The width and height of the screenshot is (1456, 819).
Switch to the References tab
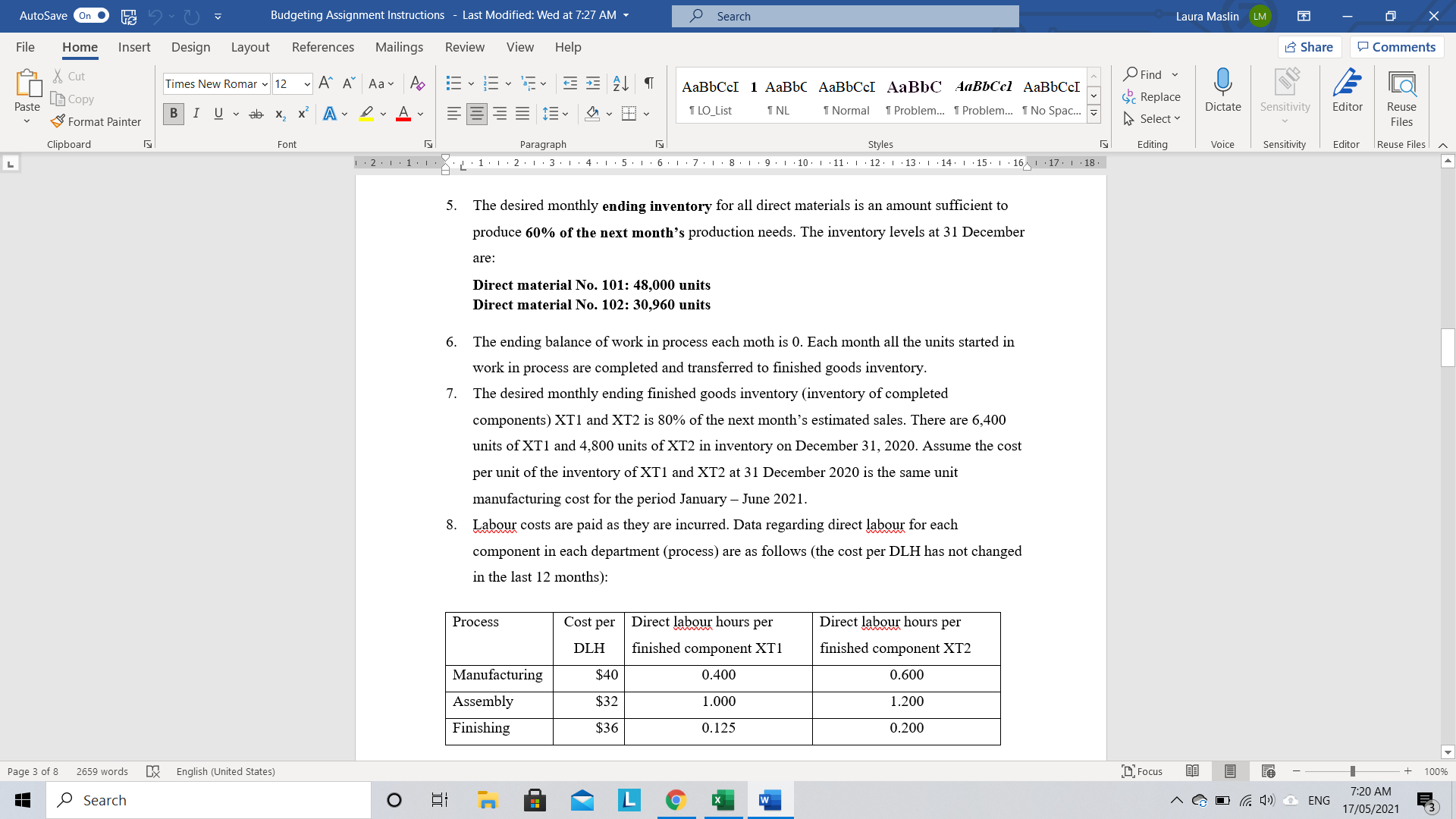coord(323,47)
